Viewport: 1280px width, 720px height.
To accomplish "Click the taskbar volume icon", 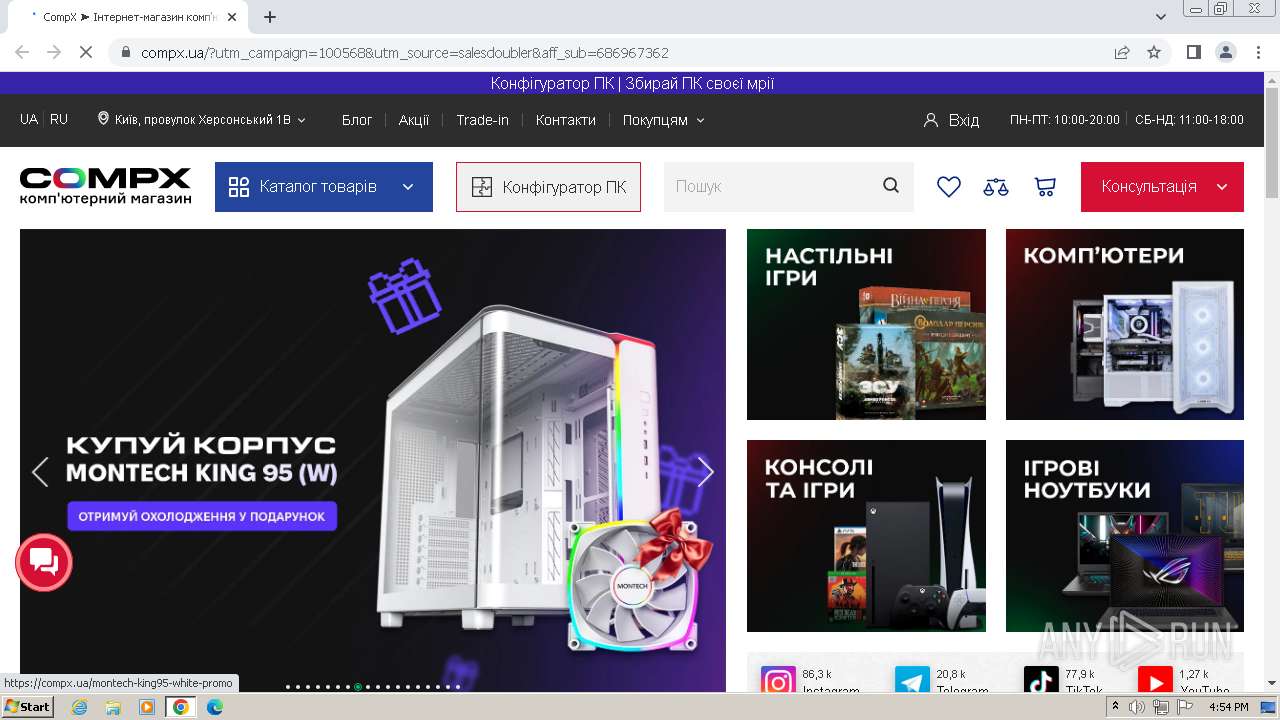I will (x=1137, y=707).
